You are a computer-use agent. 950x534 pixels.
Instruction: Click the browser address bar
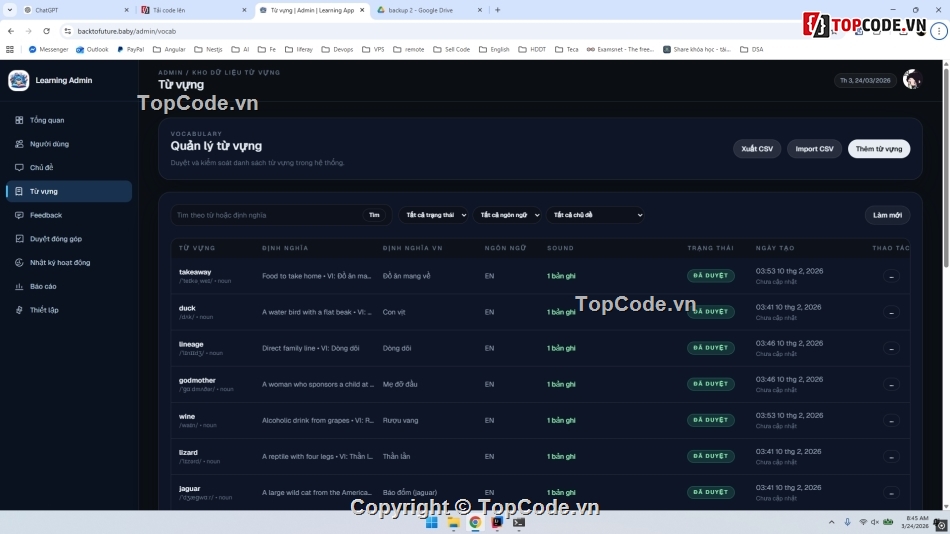424,31
